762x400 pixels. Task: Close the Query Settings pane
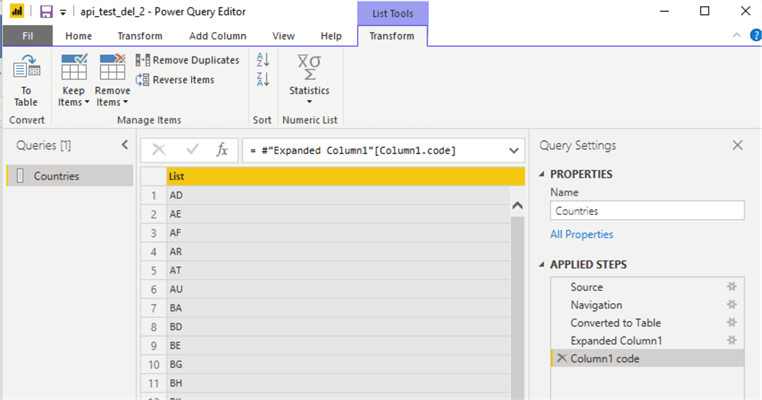coord(738,146)
